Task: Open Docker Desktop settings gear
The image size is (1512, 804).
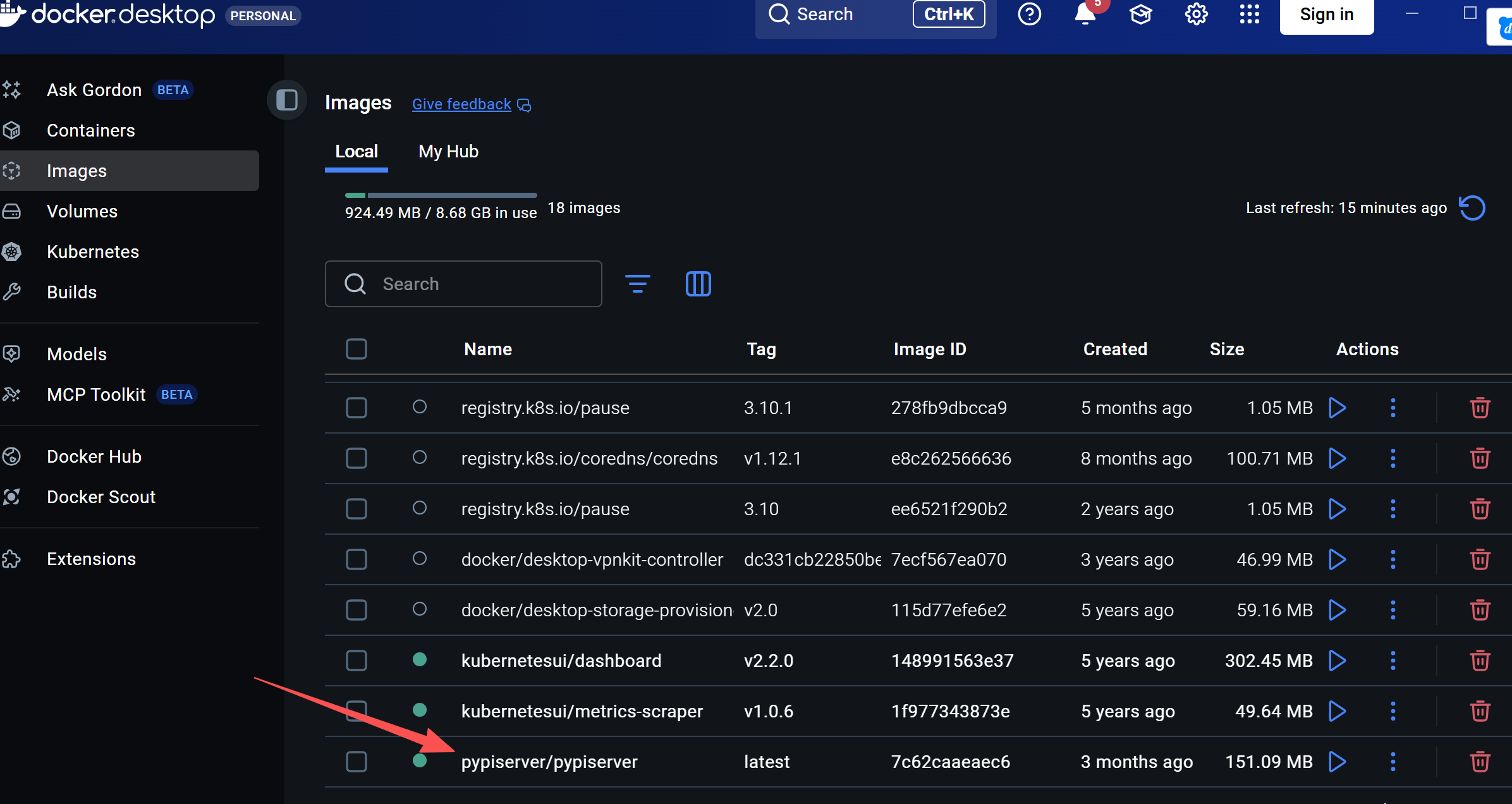Action: [1196, 14]
